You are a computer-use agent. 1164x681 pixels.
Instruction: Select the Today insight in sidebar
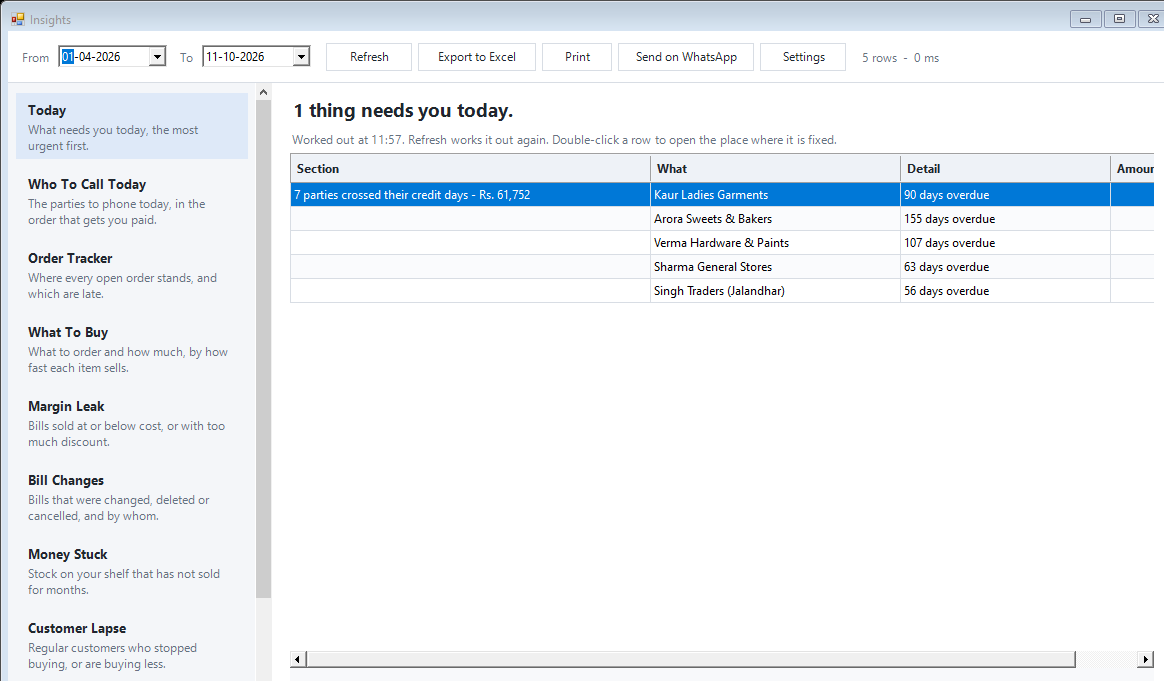pyautogui.click(x=132, y=126)
